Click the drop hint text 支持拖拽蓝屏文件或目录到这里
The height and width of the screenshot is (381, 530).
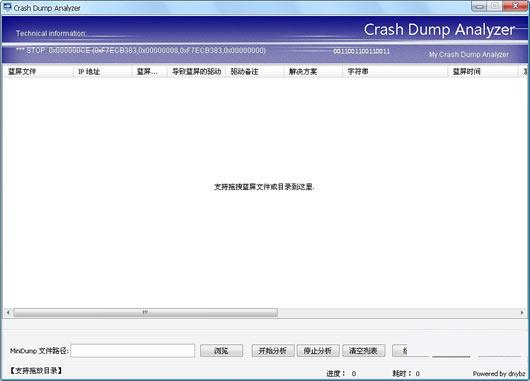[264, 187]
